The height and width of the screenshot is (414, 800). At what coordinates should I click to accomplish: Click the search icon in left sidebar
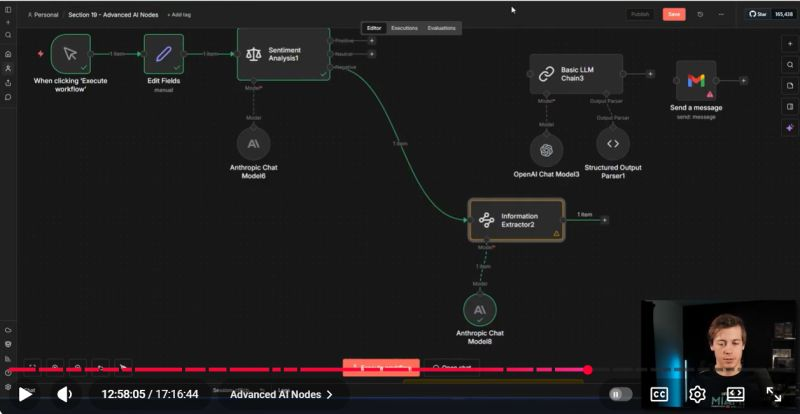coord(8,35)
